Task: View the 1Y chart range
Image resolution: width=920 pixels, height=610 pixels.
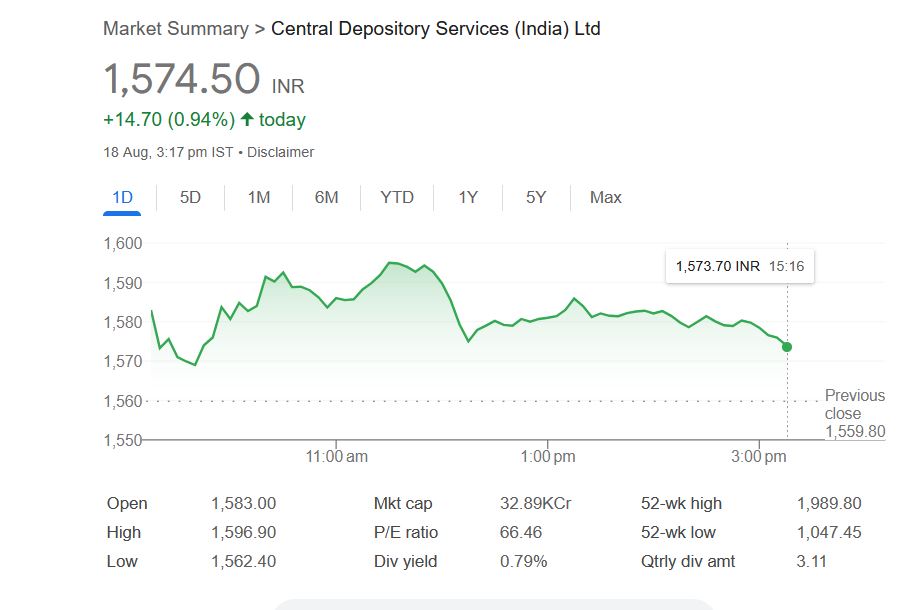Action: [468, 198]
